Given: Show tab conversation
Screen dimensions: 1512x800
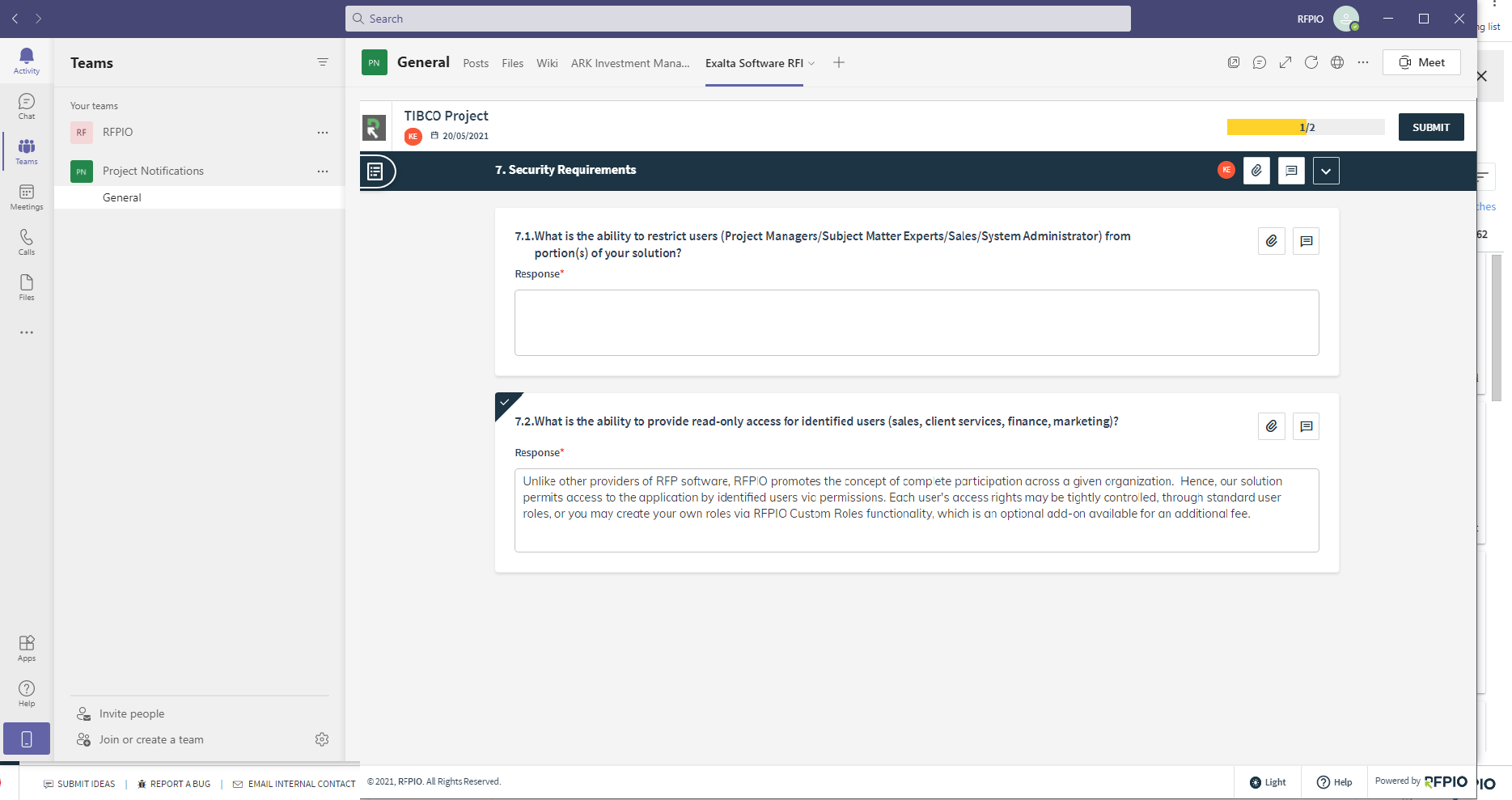Looking at the screenshot, I should click(1260, 62).
